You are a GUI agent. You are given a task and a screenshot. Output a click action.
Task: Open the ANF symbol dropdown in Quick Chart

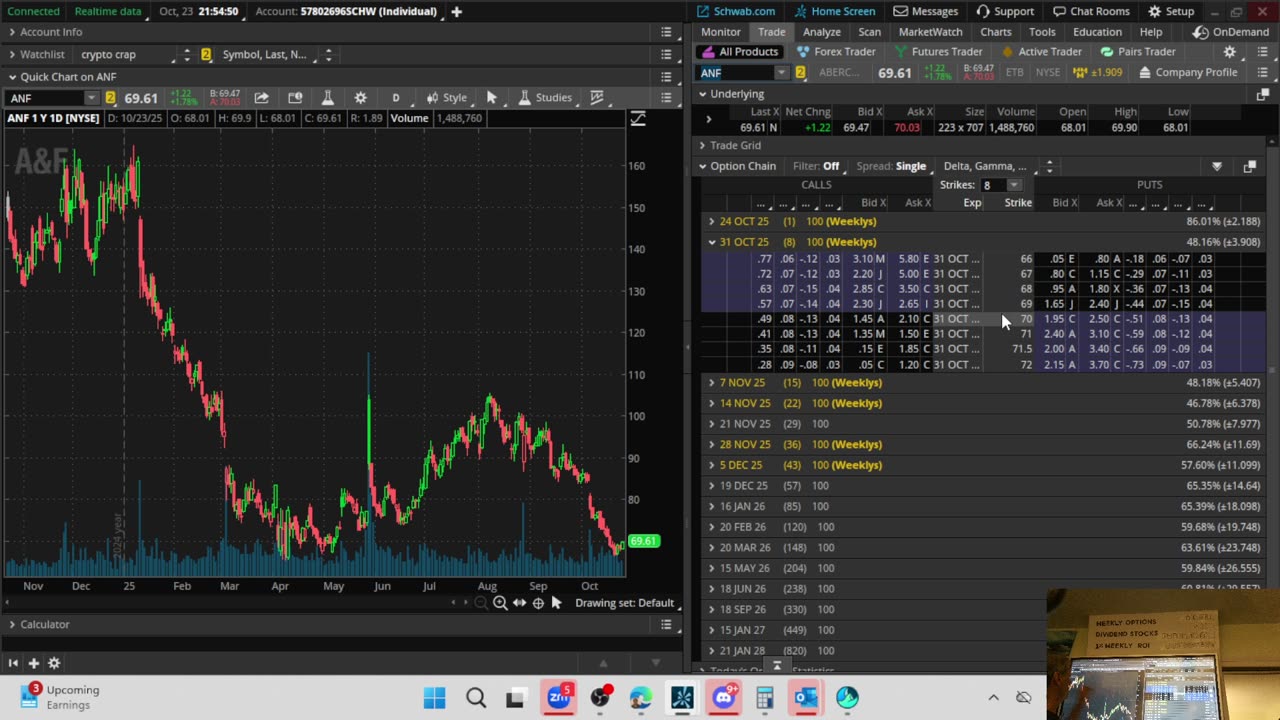(91, 98)
